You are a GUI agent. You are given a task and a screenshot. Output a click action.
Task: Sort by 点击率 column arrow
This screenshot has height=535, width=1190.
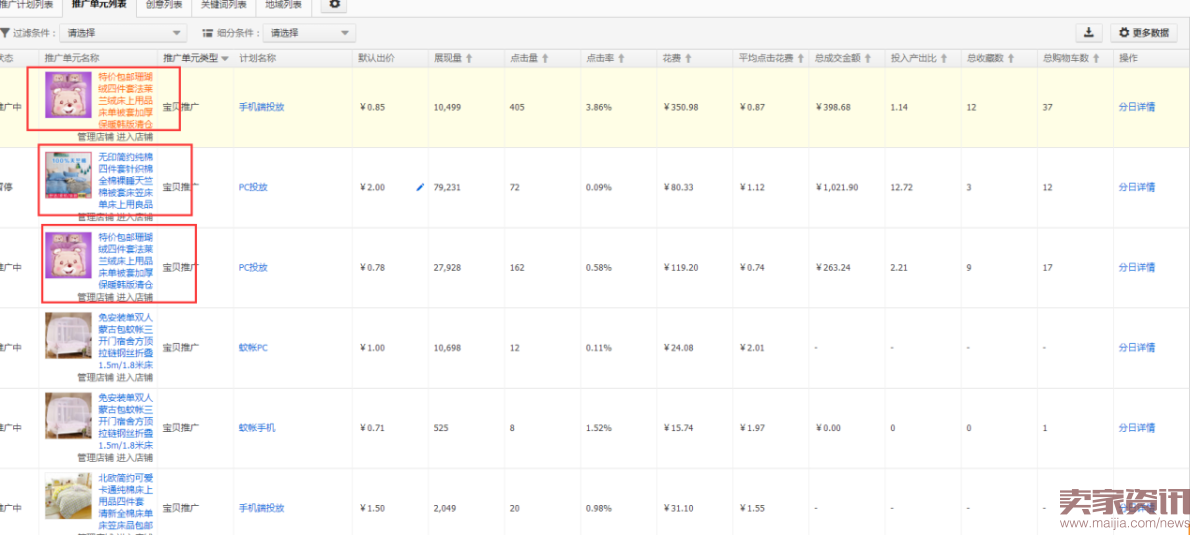pos(622,58)
